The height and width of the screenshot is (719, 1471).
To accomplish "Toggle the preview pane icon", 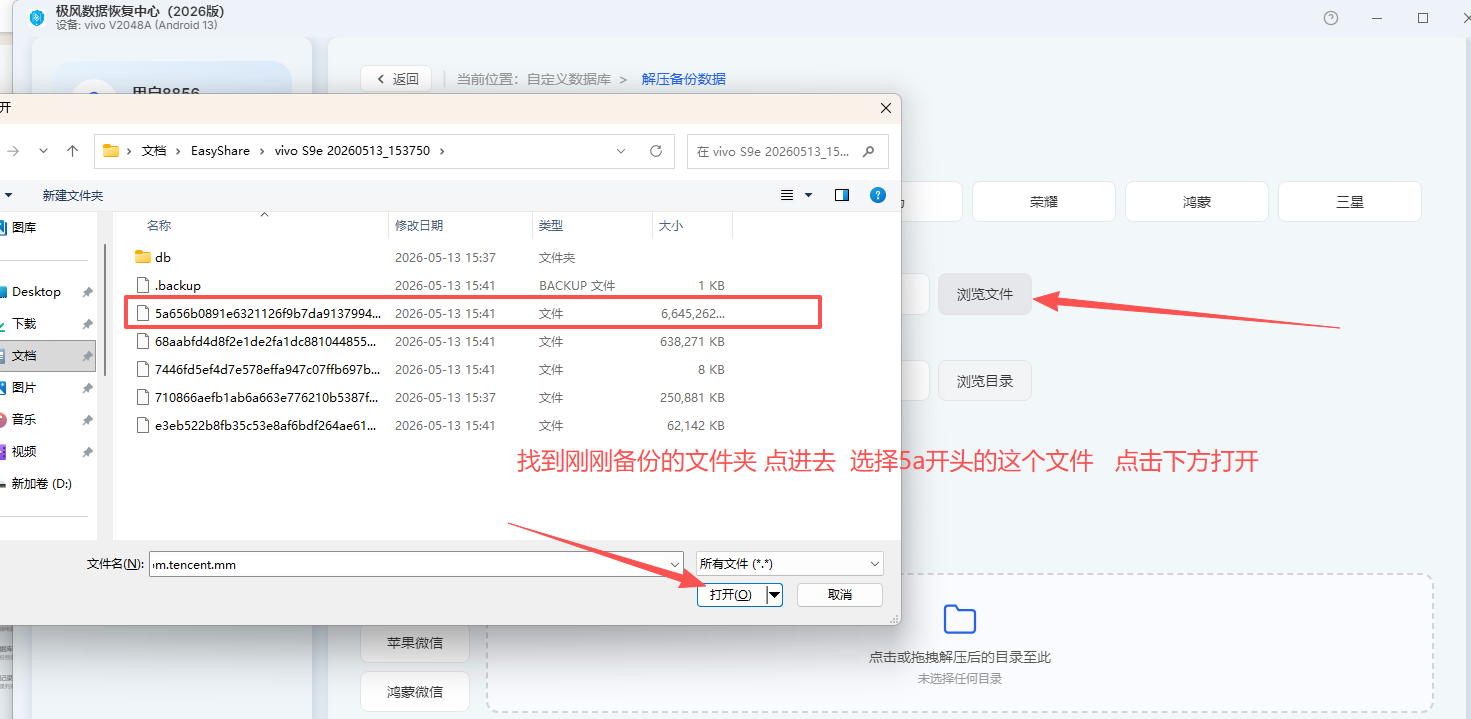I will [x=842, y=195].
